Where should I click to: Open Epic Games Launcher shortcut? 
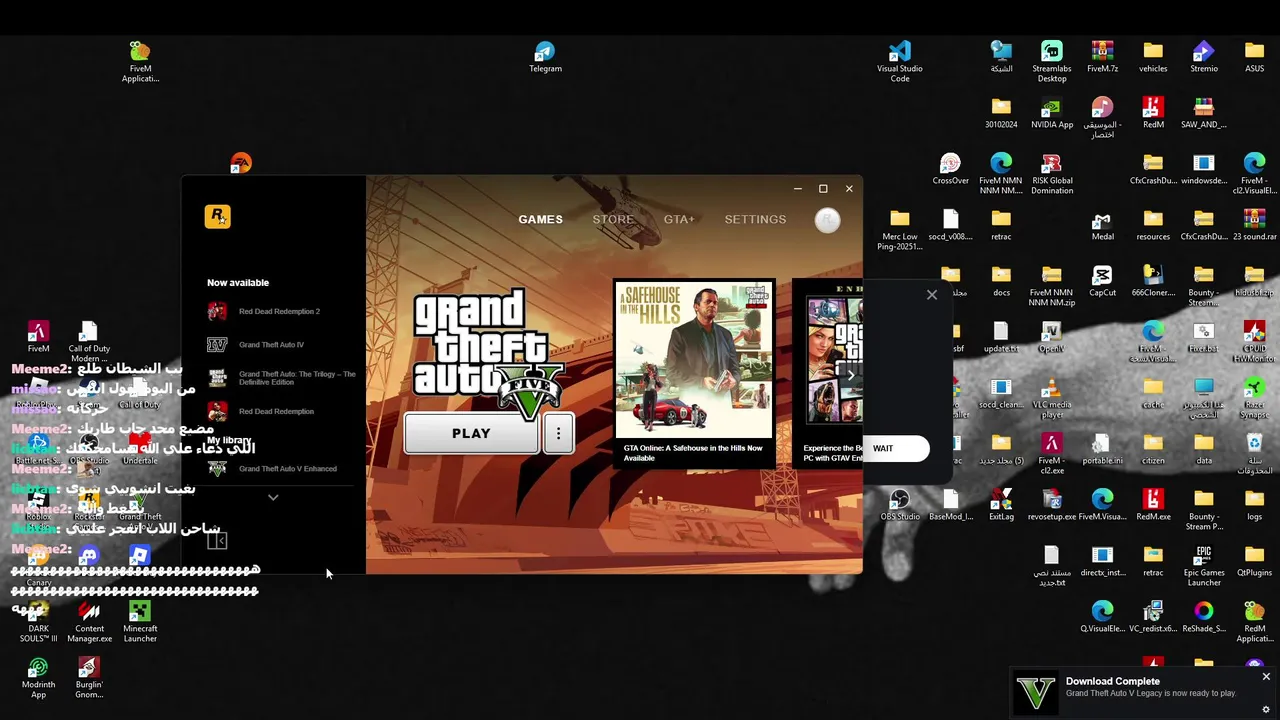[x=1204, y=565]
